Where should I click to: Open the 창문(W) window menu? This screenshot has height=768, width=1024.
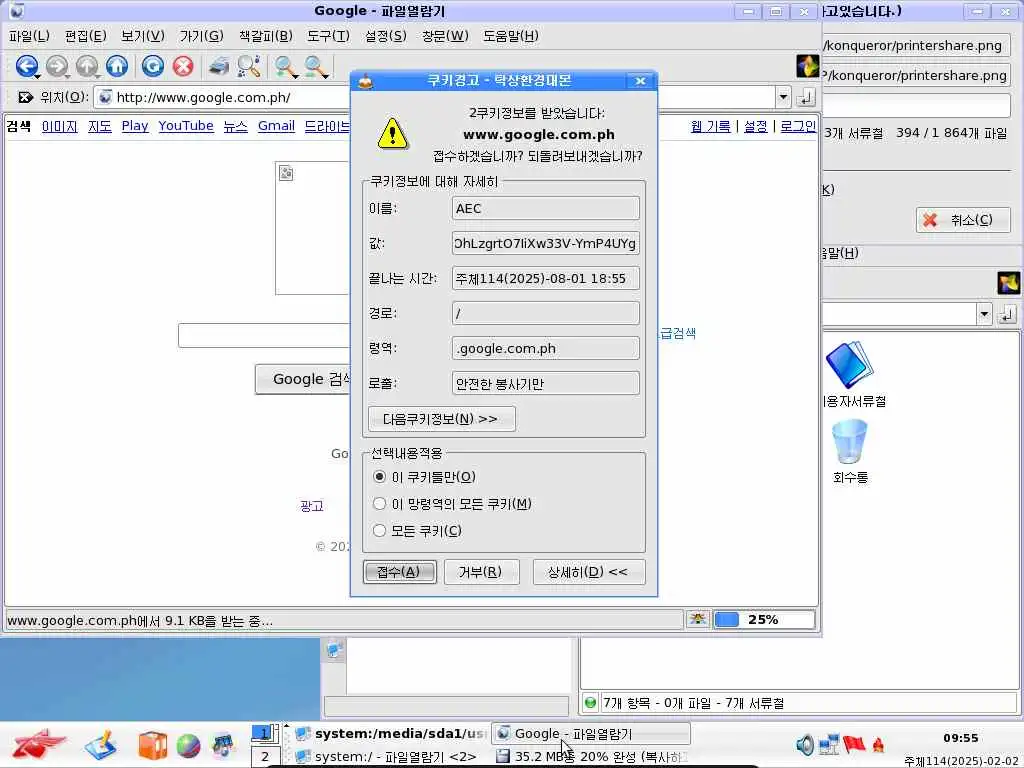coord(445,36)
